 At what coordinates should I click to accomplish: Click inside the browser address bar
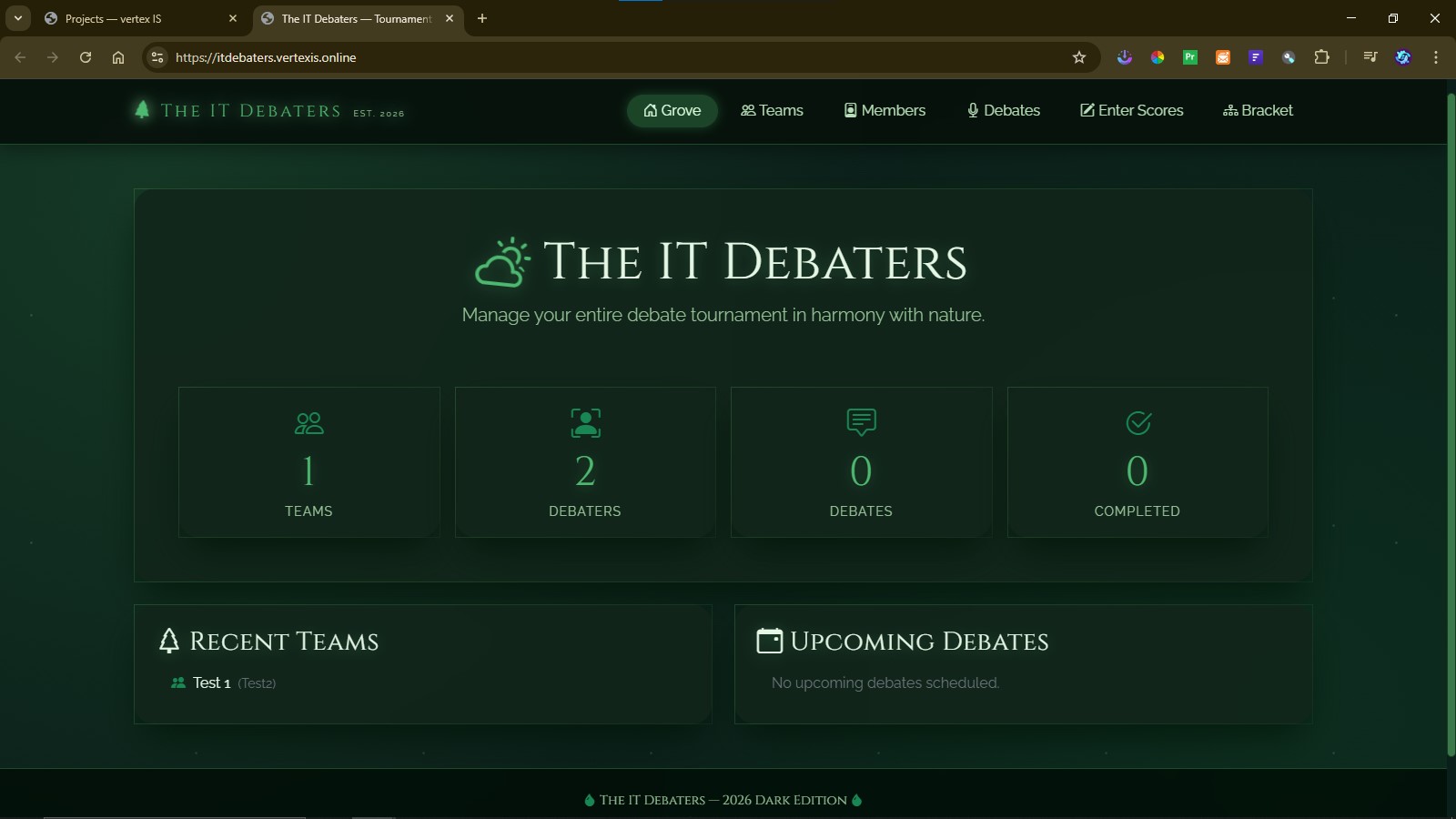(546, 56)
